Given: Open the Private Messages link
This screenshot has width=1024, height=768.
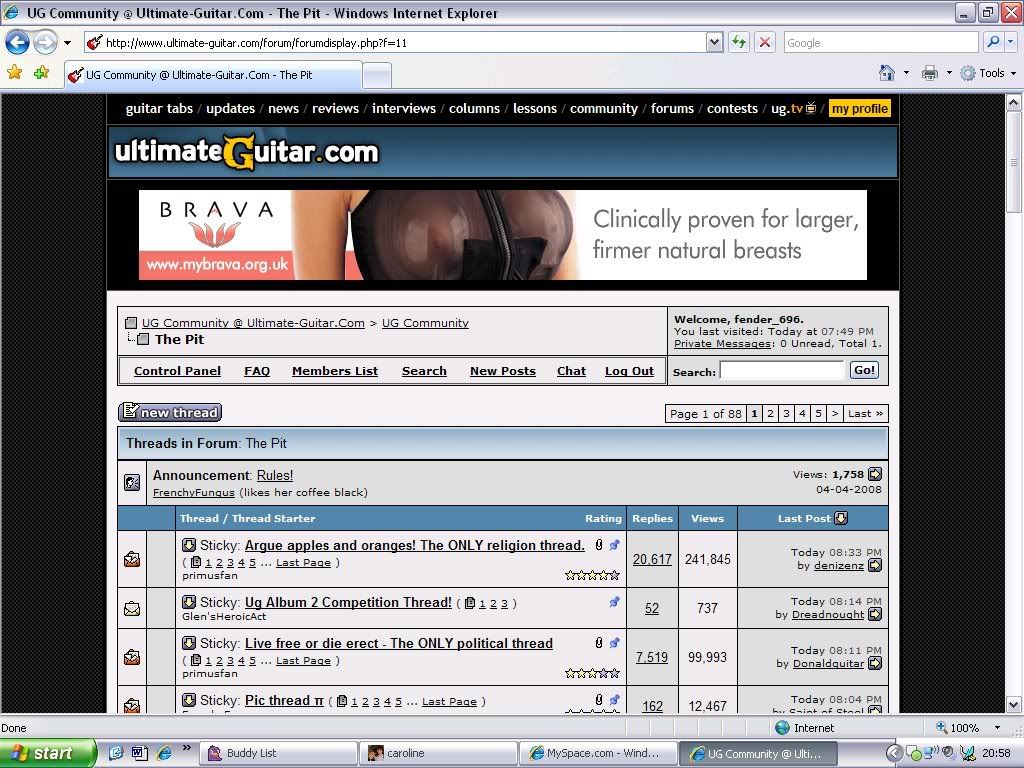Looking at the screenshot, I should (x=722, y=344).
